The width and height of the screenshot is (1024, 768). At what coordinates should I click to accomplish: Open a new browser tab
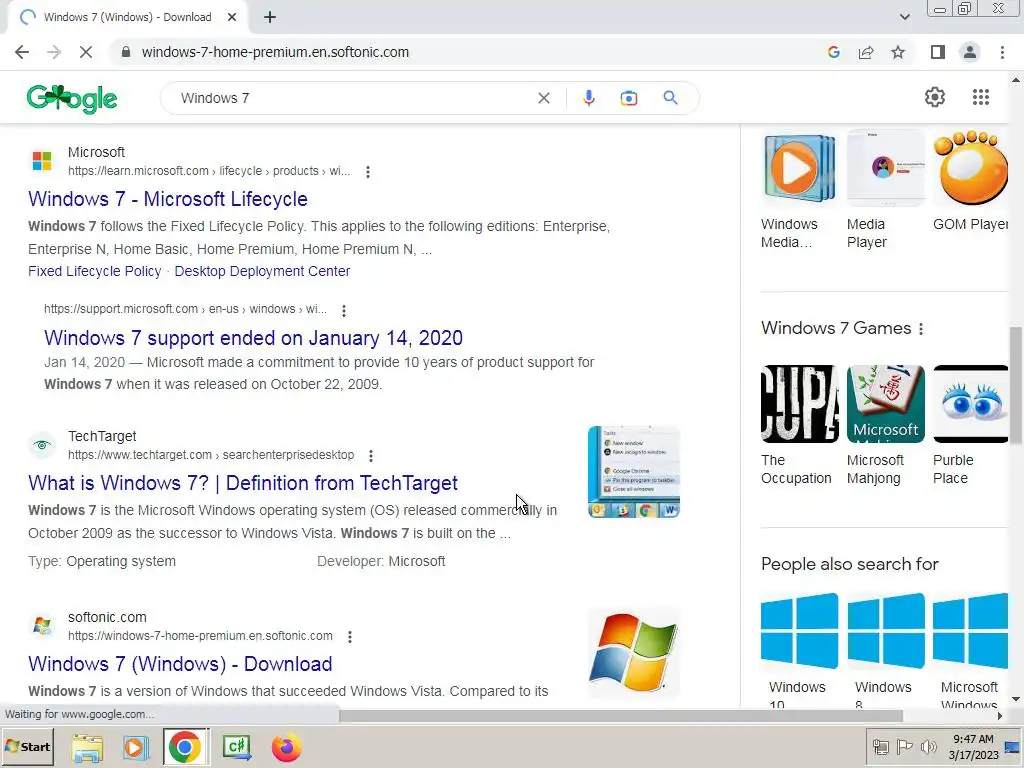tap(270, 18)
